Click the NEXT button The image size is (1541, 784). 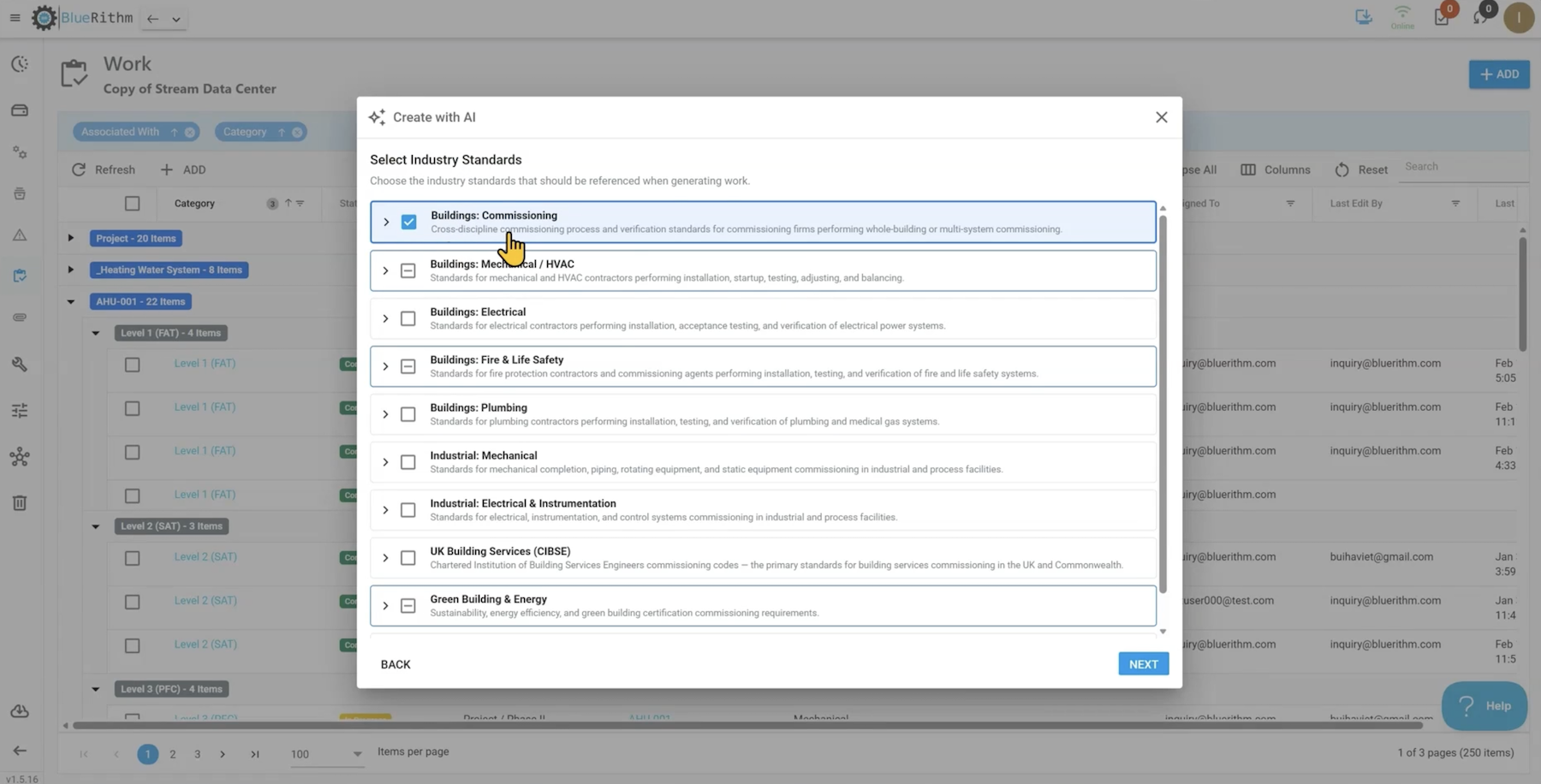pos(1143,664)
